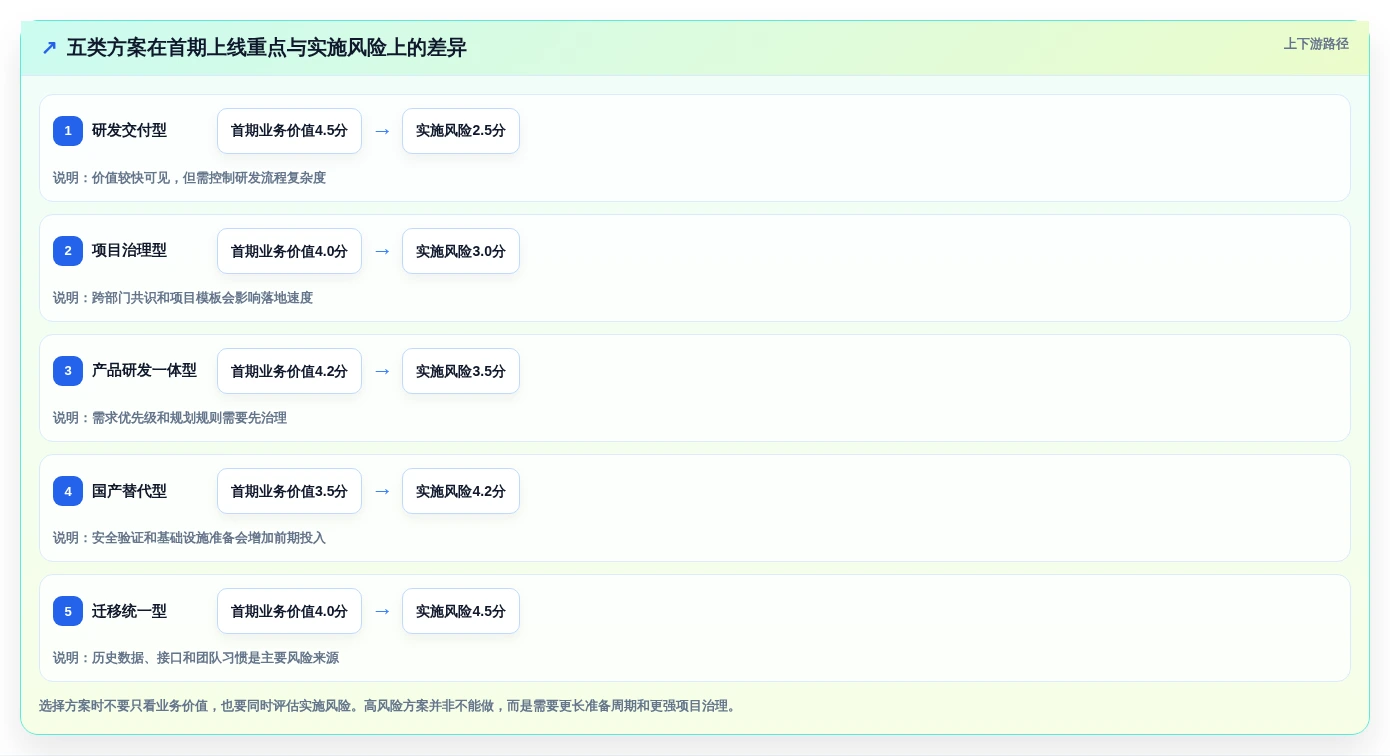Click the 研发交付型 row title
This screenshot has height=756, width=1390.
coord(130,131)
